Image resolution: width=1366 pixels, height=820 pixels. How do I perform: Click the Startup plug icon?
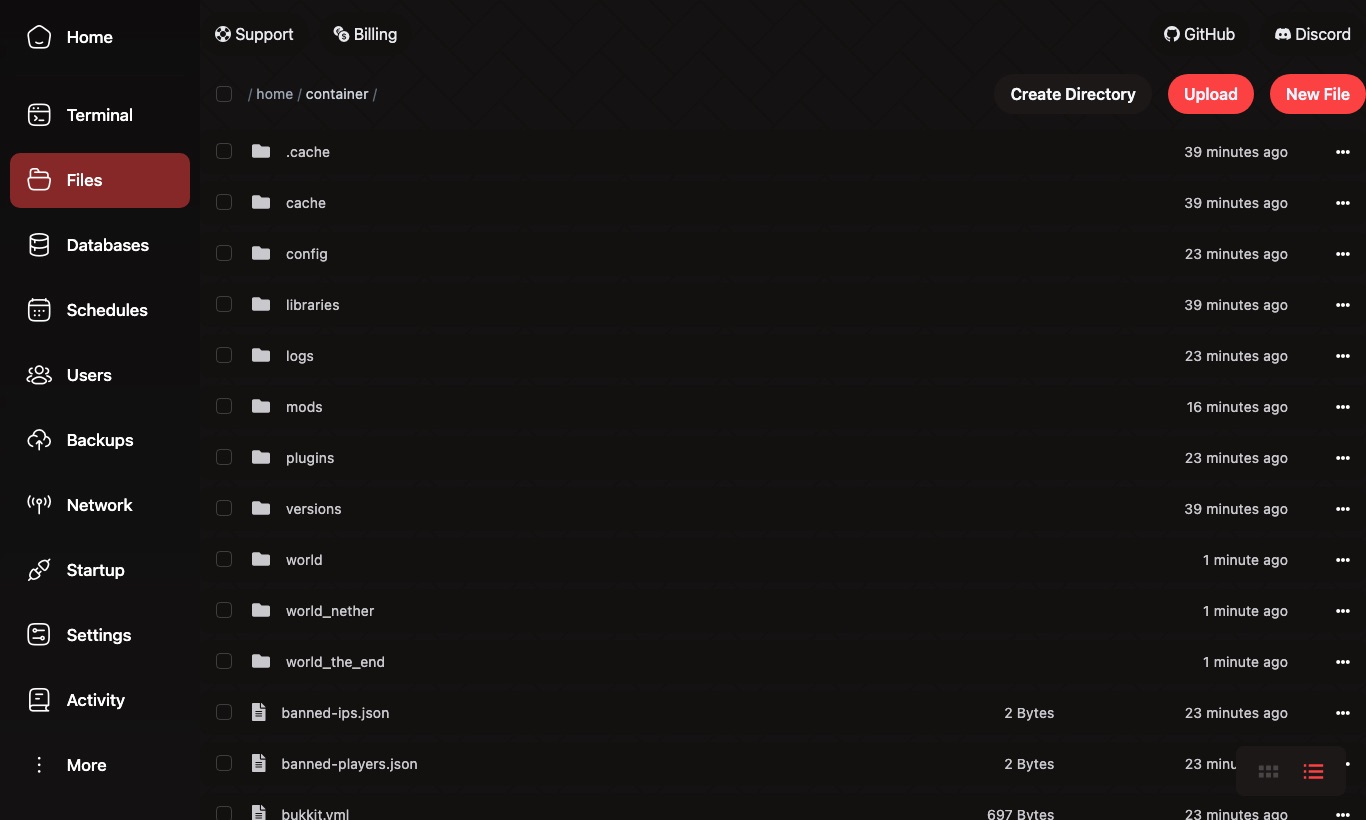click(39, 570)
